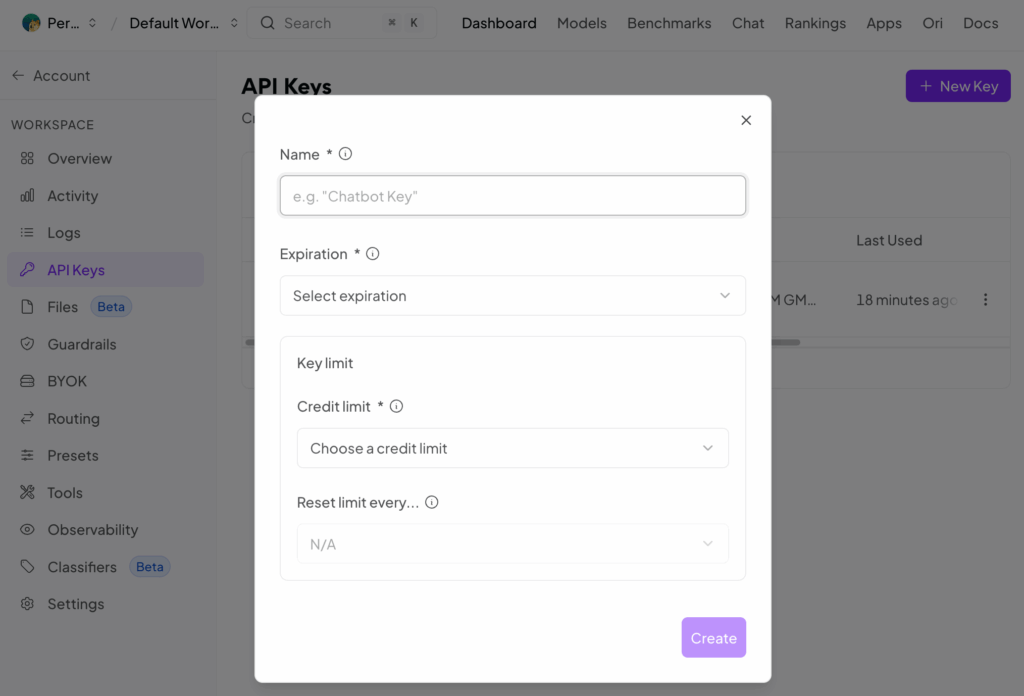This screenshot has width=1024, height=696.
Task: Click the Routing arrows icon
Action: pyautogui.click(x=27, y=418)
